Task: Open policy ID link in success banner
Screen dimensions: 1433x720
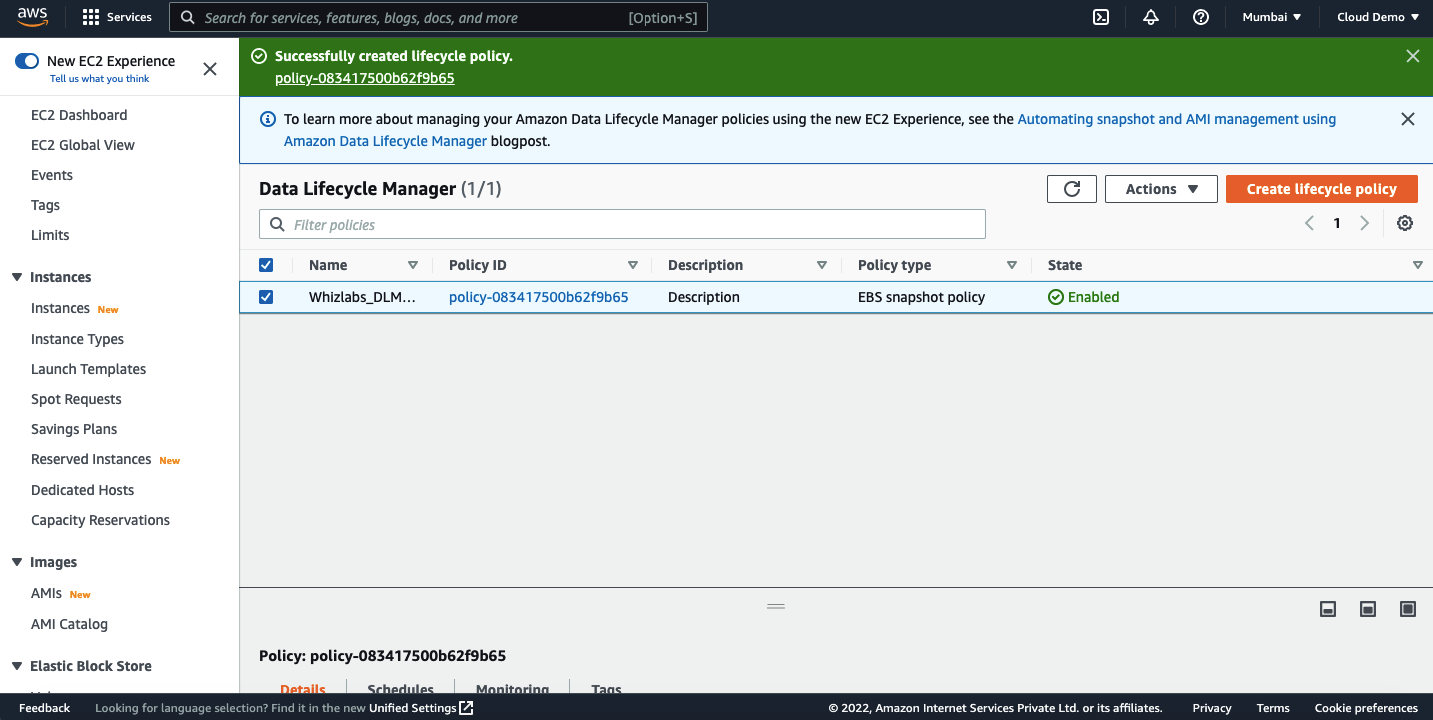Action: [365, 78]
